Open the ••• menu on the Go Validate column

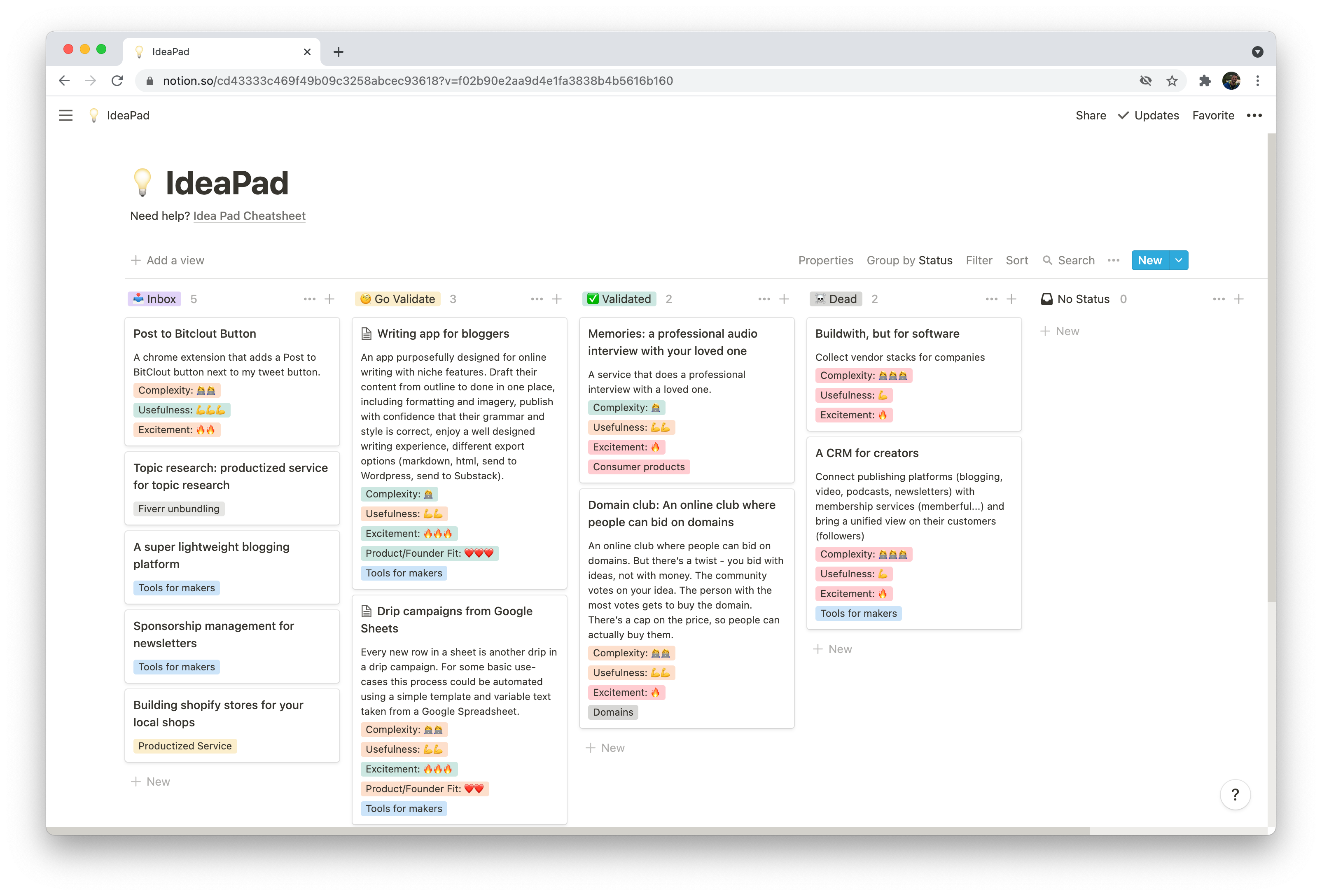(537, 299)
